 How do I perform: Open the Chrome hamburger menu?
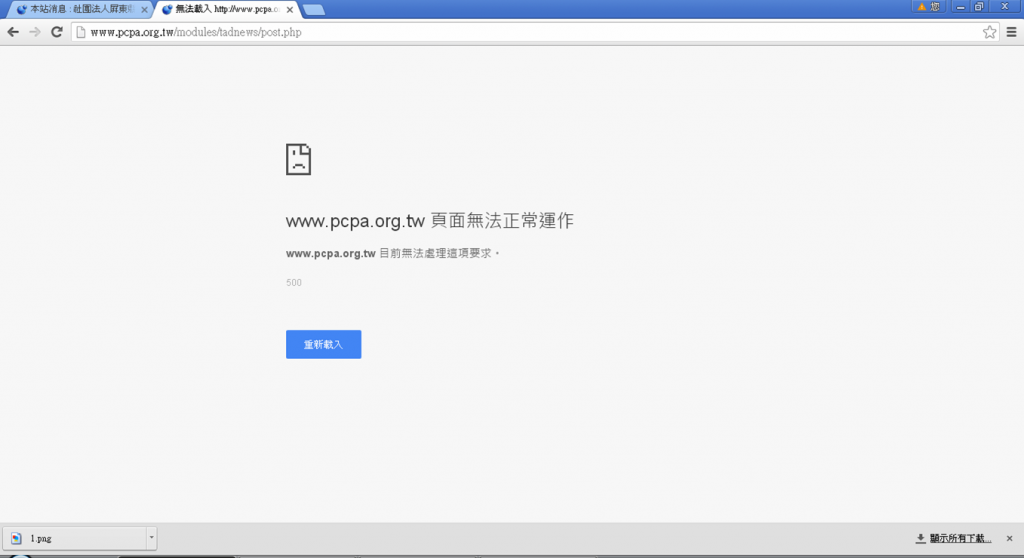[x=1011, y=32]
